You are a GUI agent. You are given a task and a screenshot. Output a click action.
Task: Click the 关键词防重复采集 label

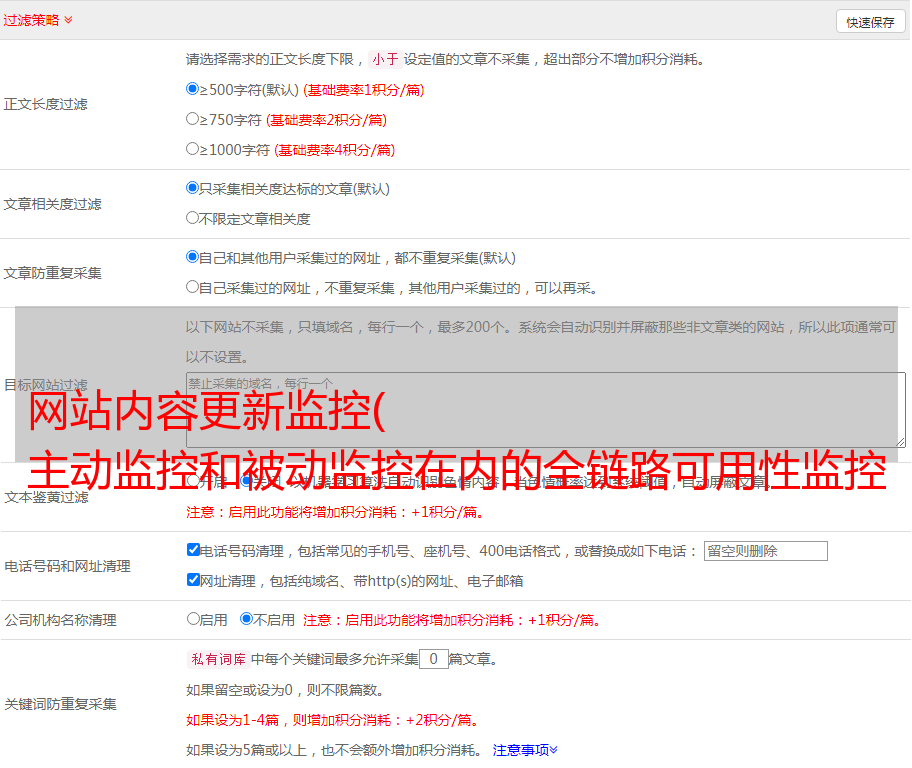tap(60, 704)
